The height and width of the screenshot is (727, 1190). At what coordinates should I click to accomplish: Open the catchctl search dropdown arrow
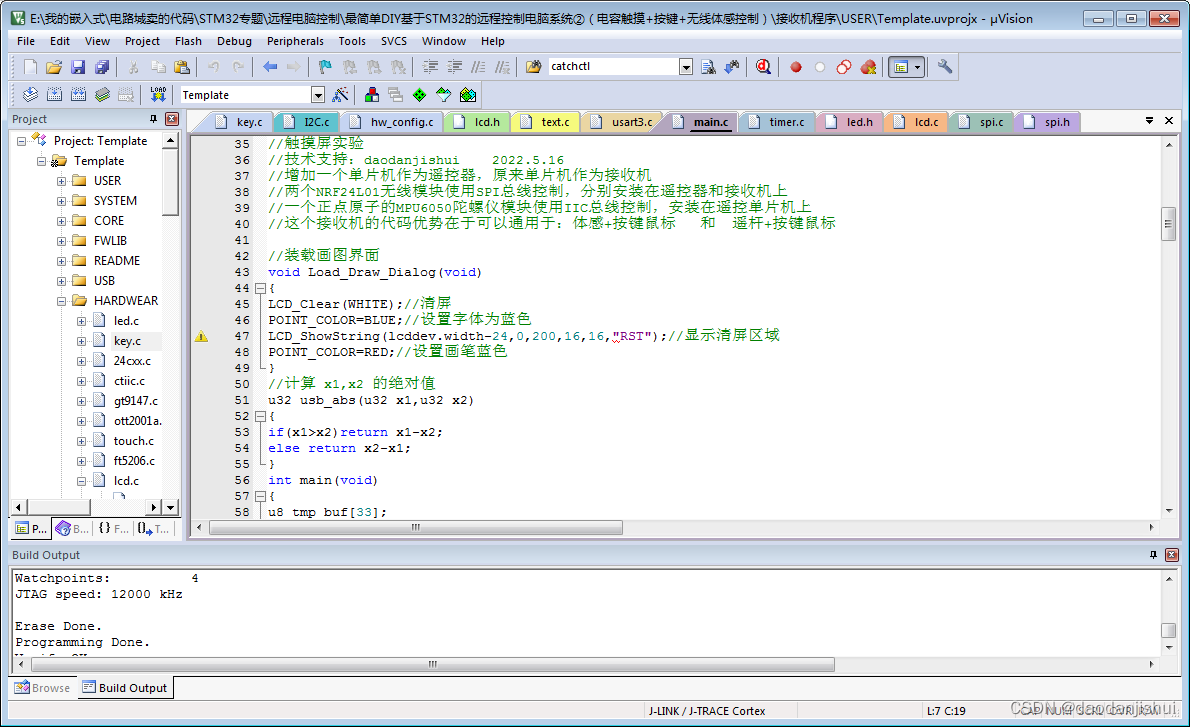tap(686, 67)
